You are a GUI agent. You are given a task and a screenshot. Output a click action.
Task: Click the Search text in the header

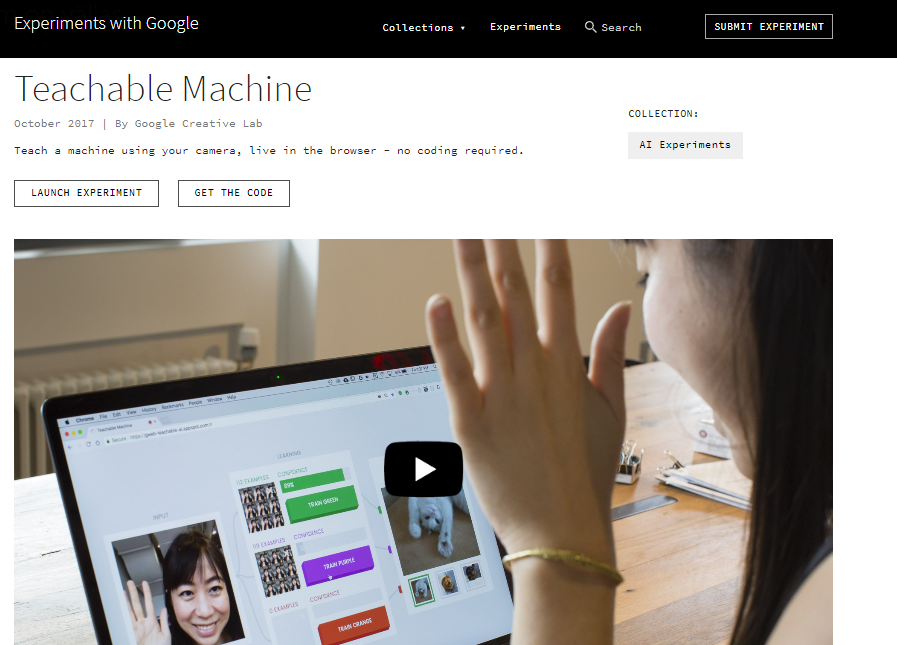tap(621, 27)
